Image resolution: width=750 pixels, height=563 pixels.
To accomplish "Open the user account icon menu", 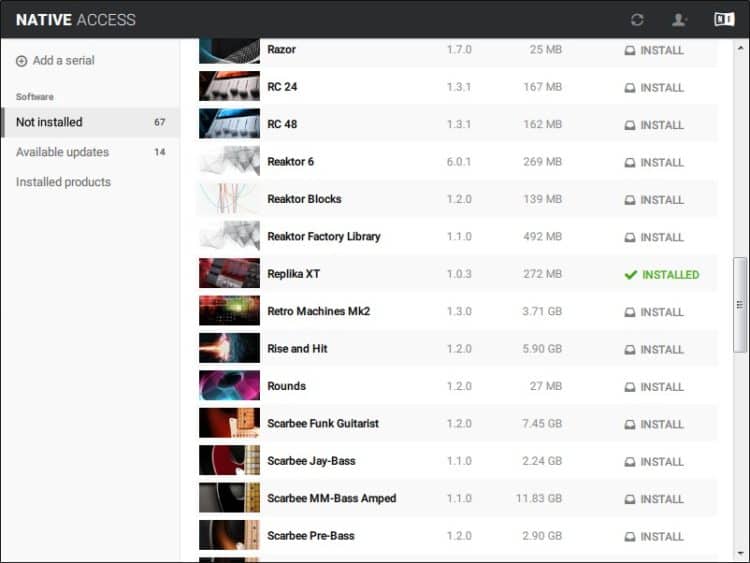I will click(679, 20).
